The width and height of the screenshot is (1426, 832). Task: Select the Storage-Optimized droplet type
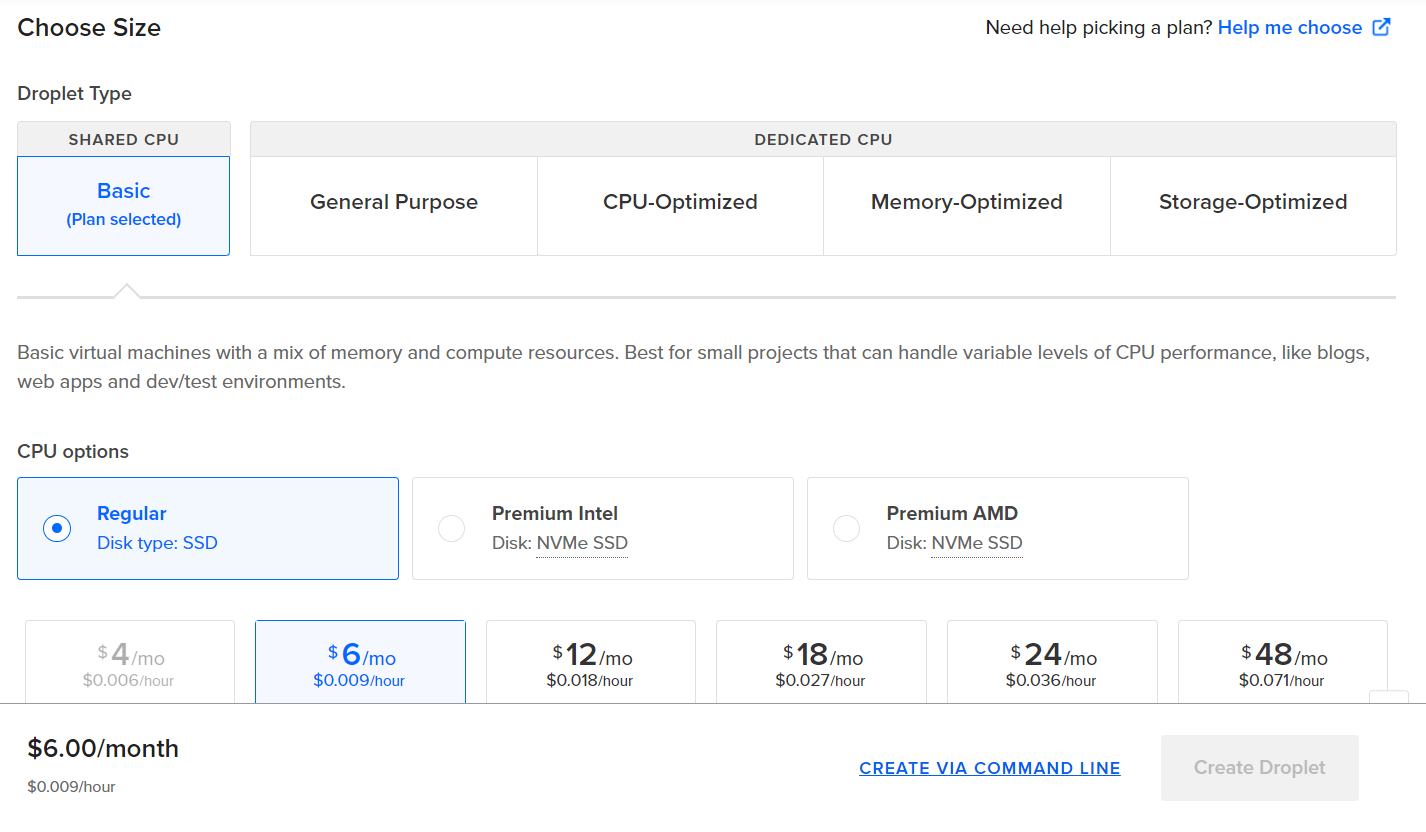[1252, 203]
